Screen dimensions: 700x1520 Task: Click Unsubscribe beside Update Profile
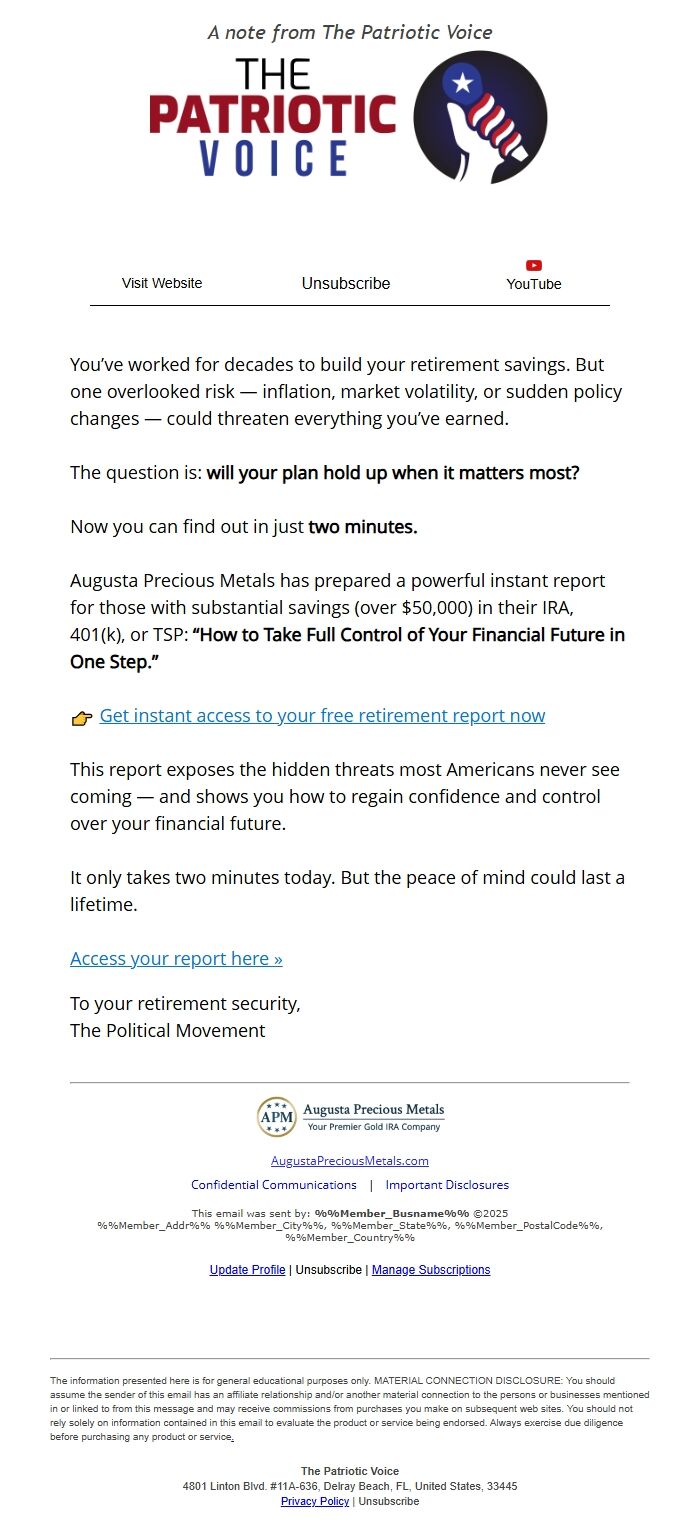(329, 1270)
